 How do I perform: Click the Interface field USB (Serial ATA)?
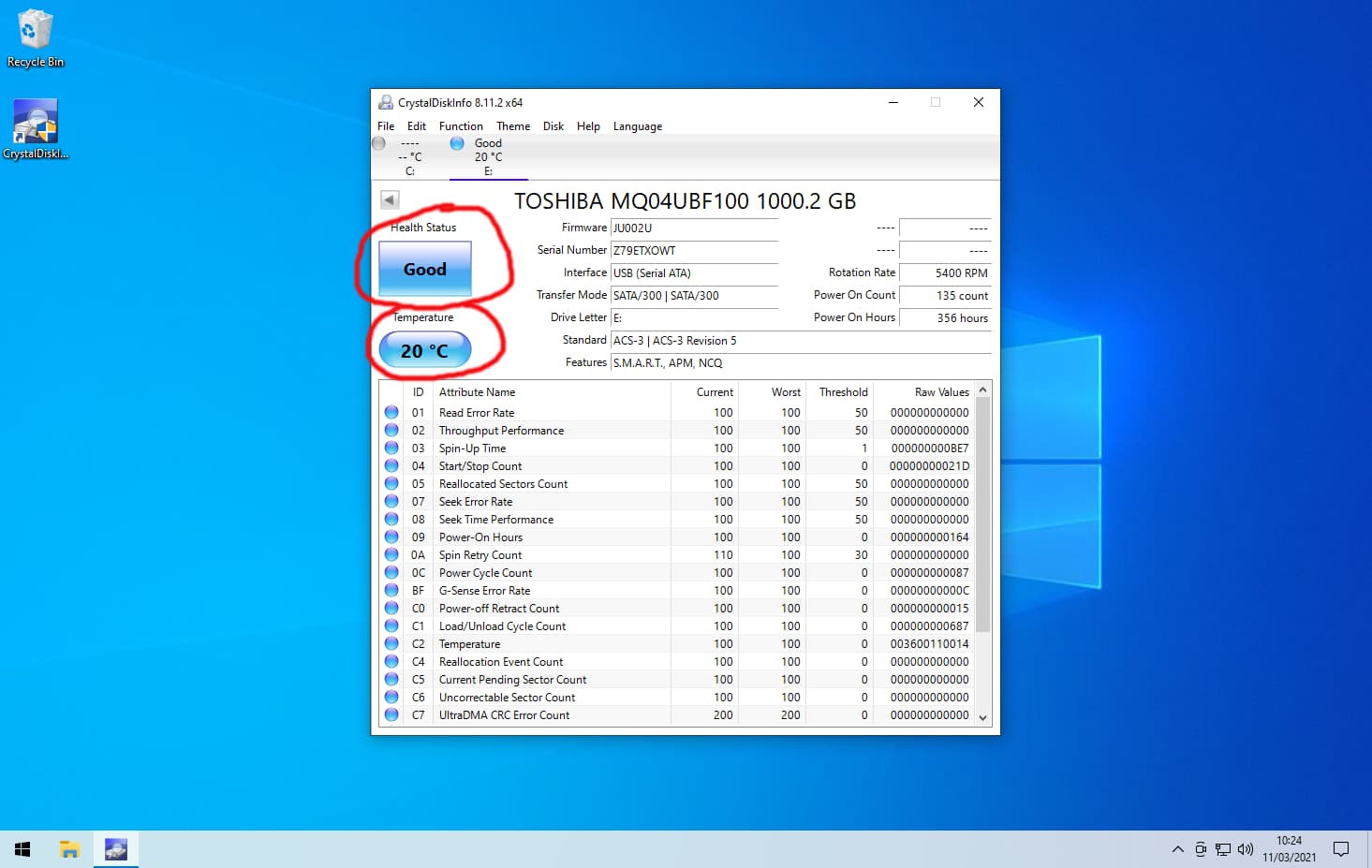pyautogui.click(x=694, y=272)
